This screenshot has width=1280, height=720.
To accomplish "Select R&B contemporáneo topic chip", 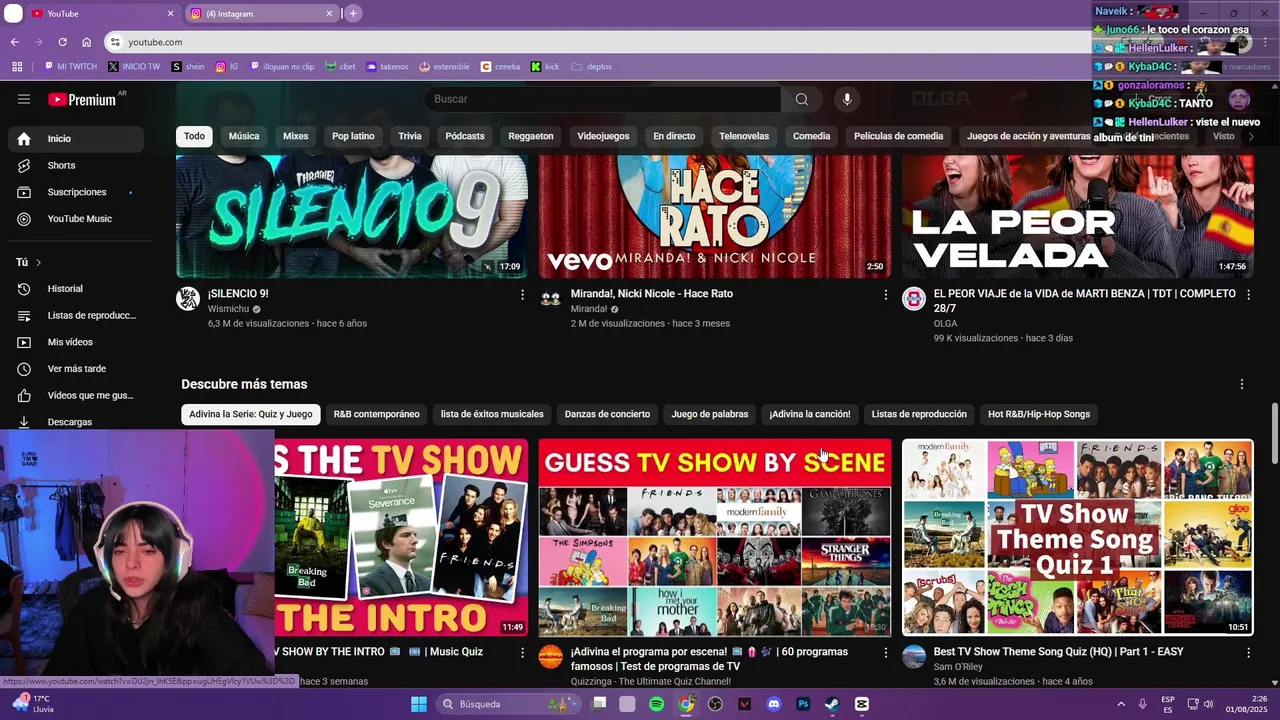I will [x=376, y=414].
